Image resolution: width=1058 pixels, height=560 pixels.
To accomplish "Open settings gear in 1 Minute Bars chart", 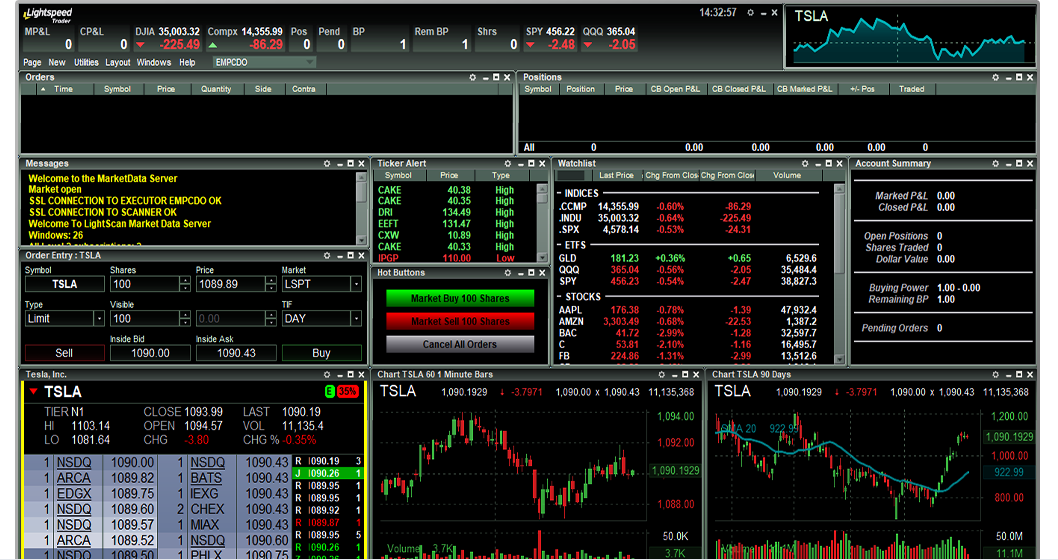I will point(661,374).
